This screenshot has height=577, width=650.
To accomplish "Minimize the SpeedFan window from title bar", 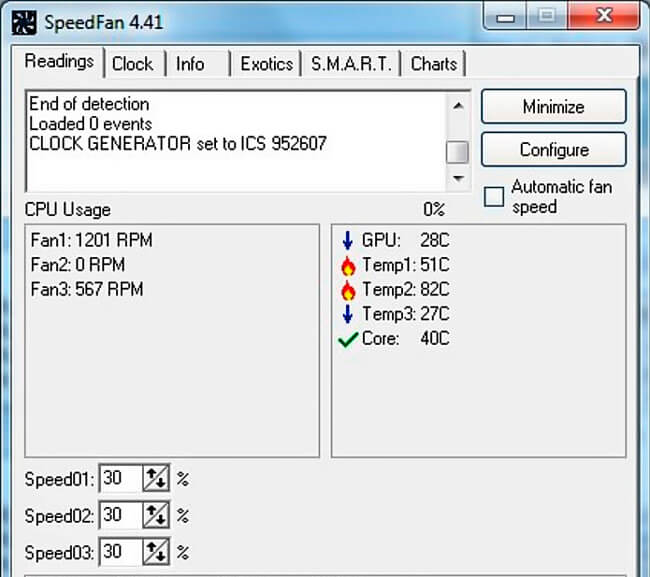I will (x=505, y=17).
